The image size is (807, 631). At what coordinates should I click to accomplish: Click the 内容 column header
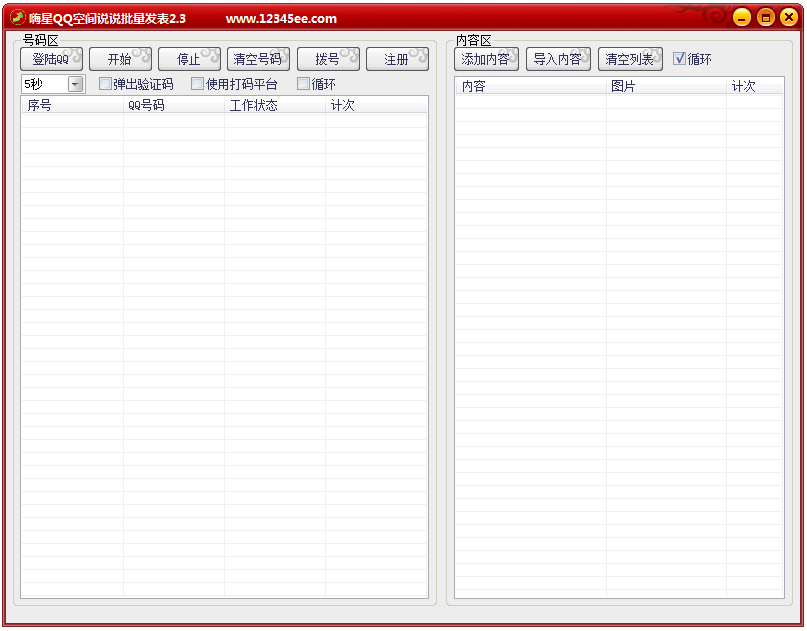(531, 86)
